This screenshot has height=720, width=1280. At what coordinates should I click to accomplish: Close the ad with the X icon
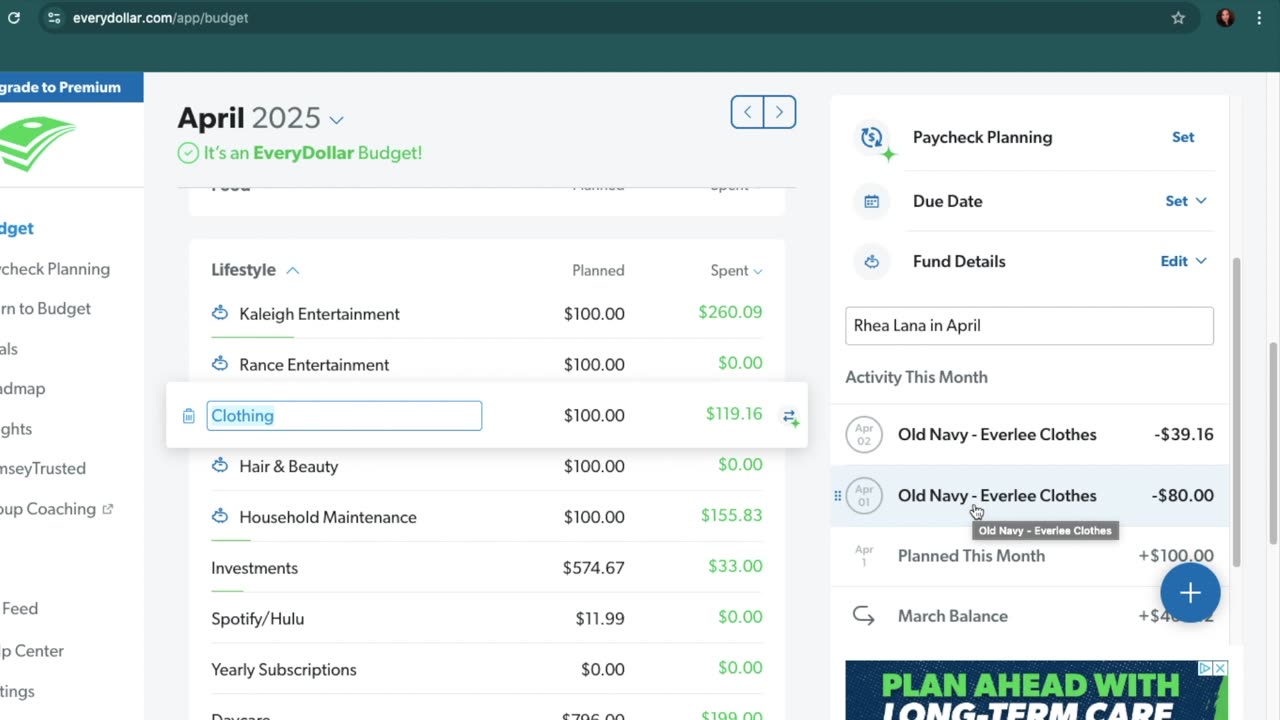[1220, 668]
